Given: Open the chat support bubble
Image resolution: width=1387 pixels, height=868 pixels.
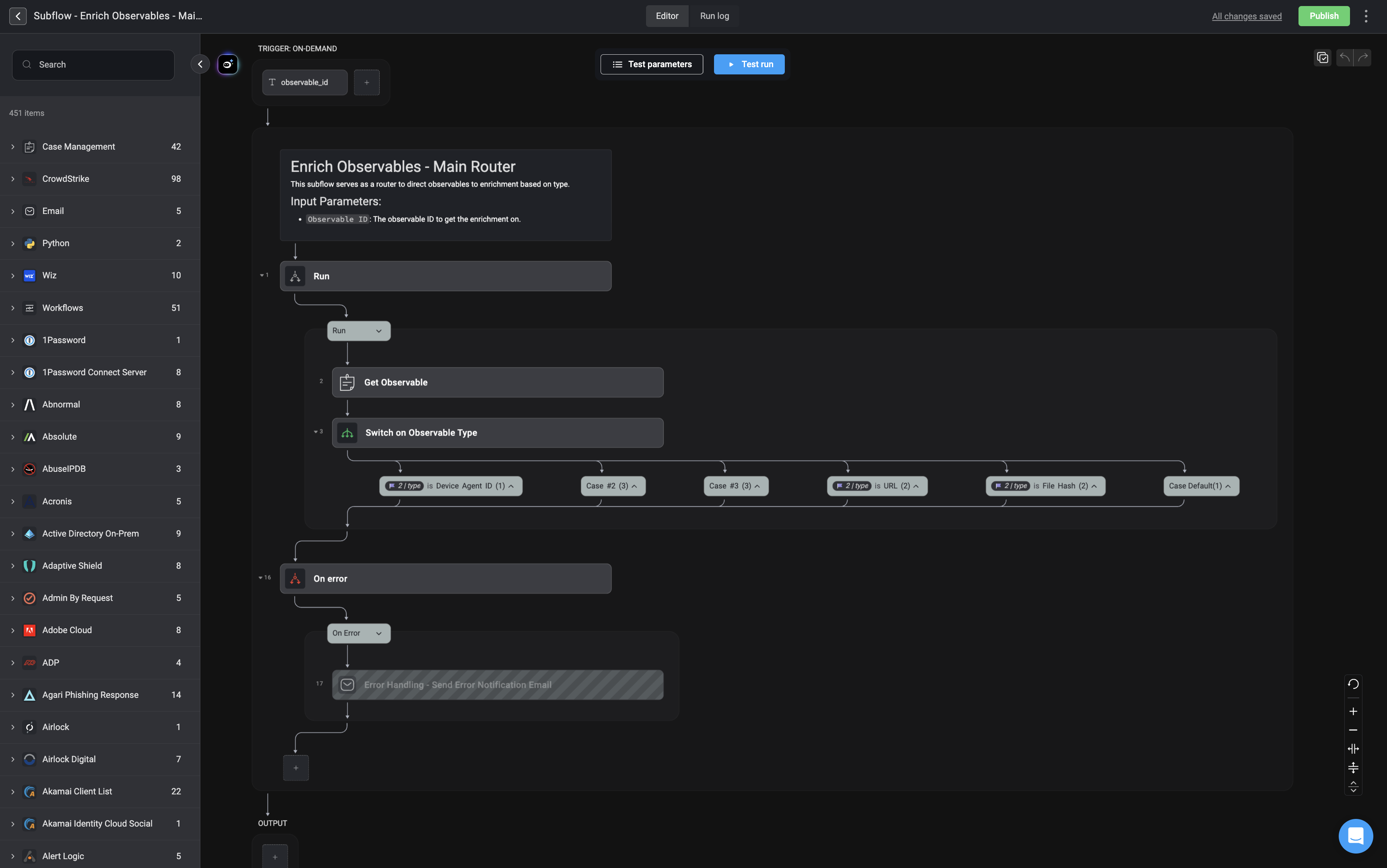Looking at the screenshot, I should pyautogui.click(x=1356, y=836).
